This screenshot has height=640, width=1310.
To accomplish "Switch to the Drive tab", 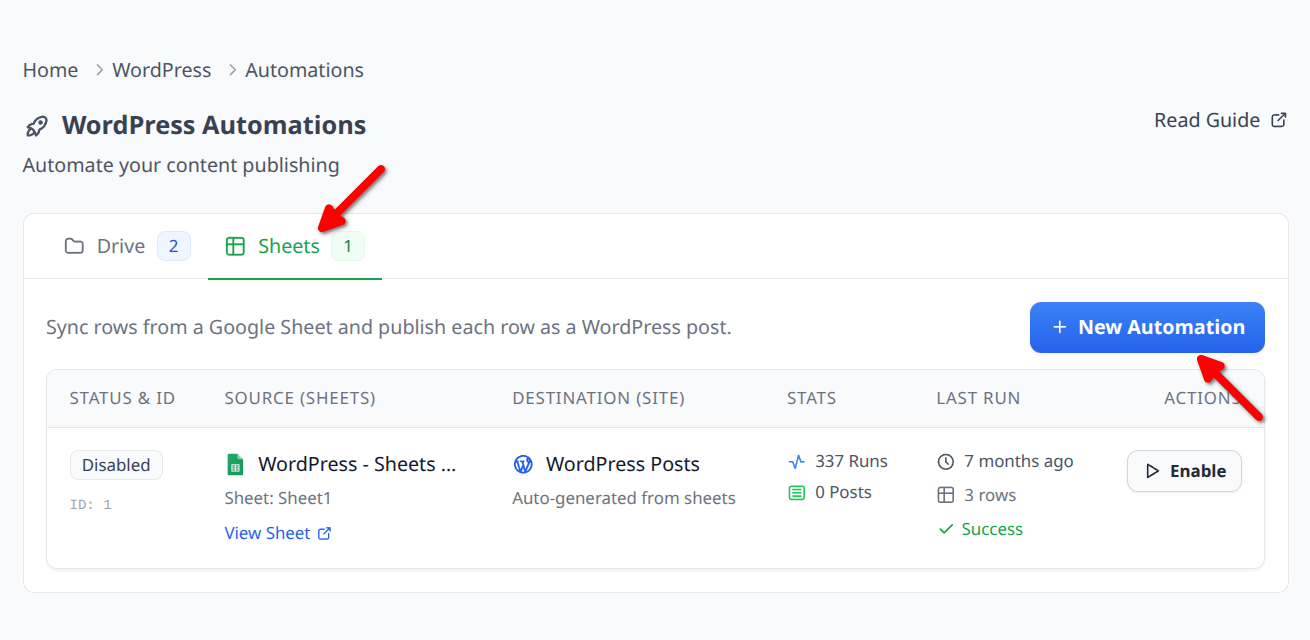I will pyautogui.click(x=121, y=246).
